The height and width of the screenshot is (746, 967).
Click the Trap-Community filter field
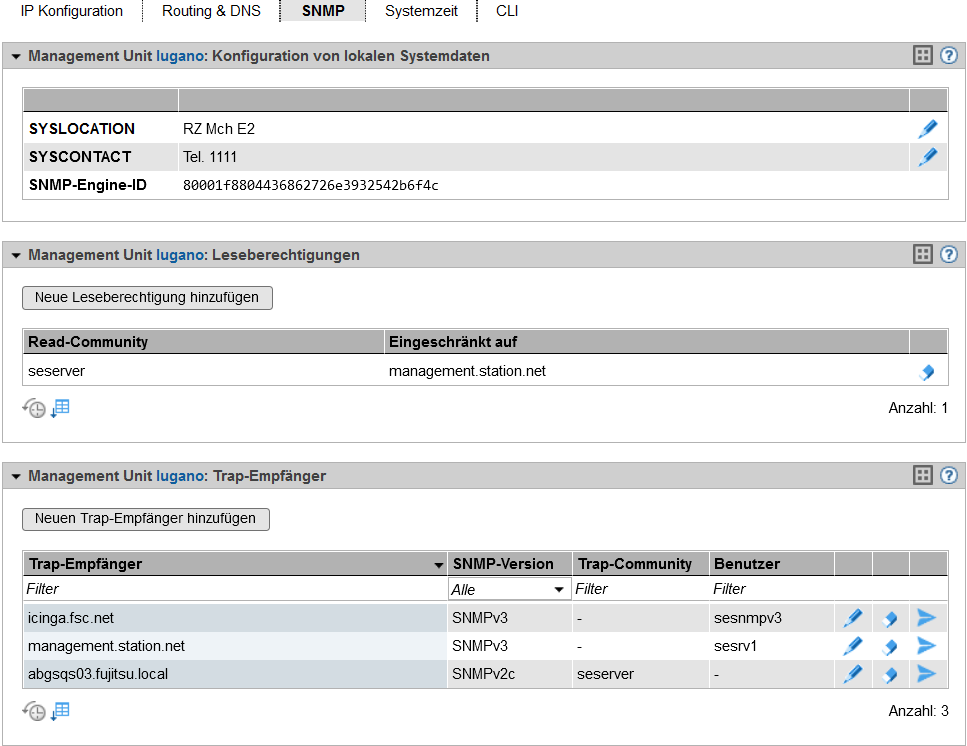coord(639,590)
